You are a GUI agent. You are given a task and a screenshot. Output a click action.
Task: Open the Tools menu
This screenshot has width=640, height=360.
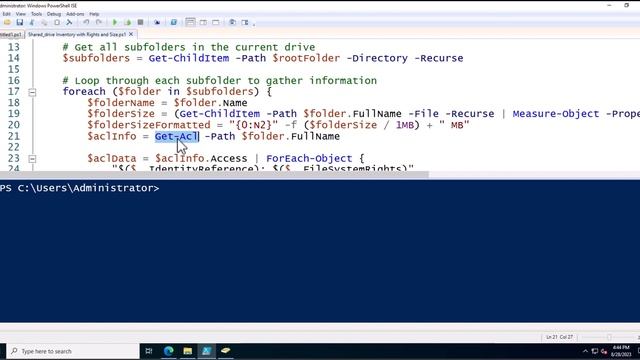click(x=36, y=14)
